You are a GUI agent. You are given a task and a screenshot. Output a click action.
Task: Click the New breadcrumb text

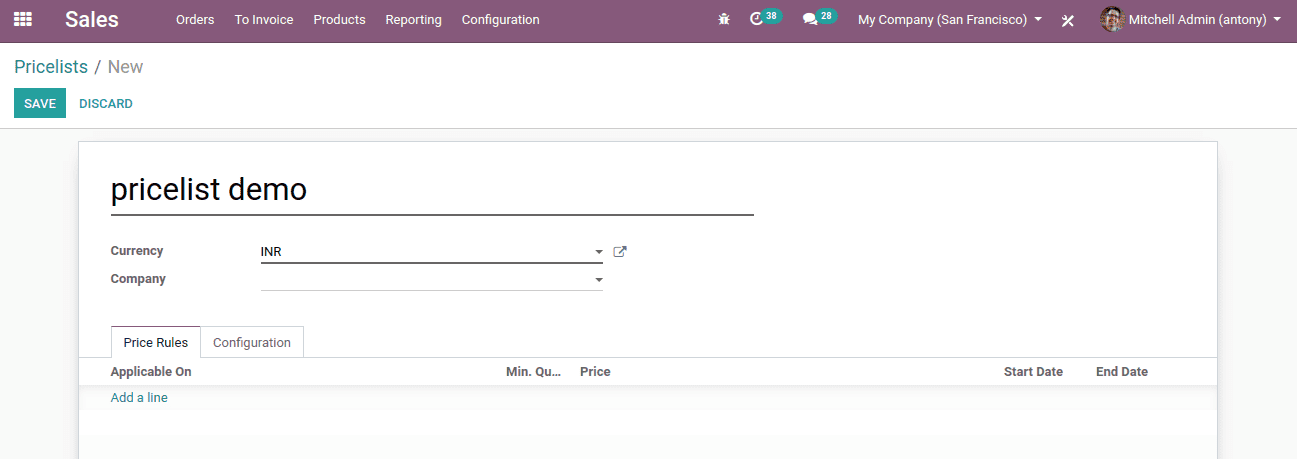coord(125,67)
